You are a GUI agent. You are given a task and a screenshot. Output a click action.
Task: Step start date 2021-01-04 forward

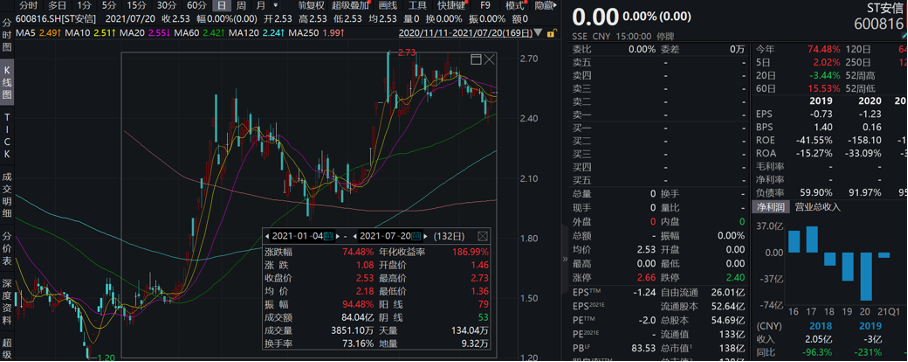pos(338,236)
